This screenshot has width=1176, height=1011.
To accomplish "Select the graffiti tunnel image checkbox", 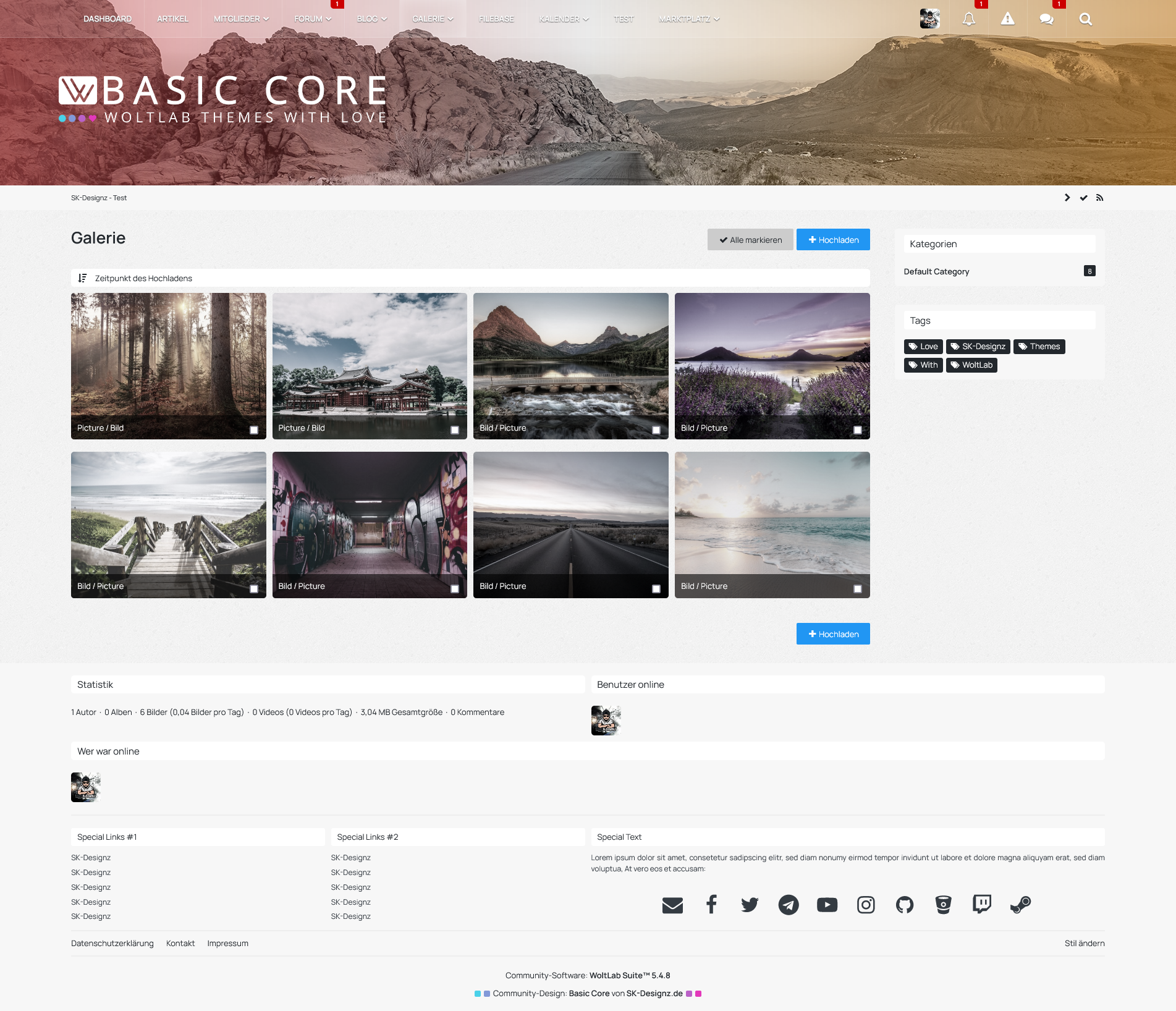I will pyautogui.click(x=455, y=589).
